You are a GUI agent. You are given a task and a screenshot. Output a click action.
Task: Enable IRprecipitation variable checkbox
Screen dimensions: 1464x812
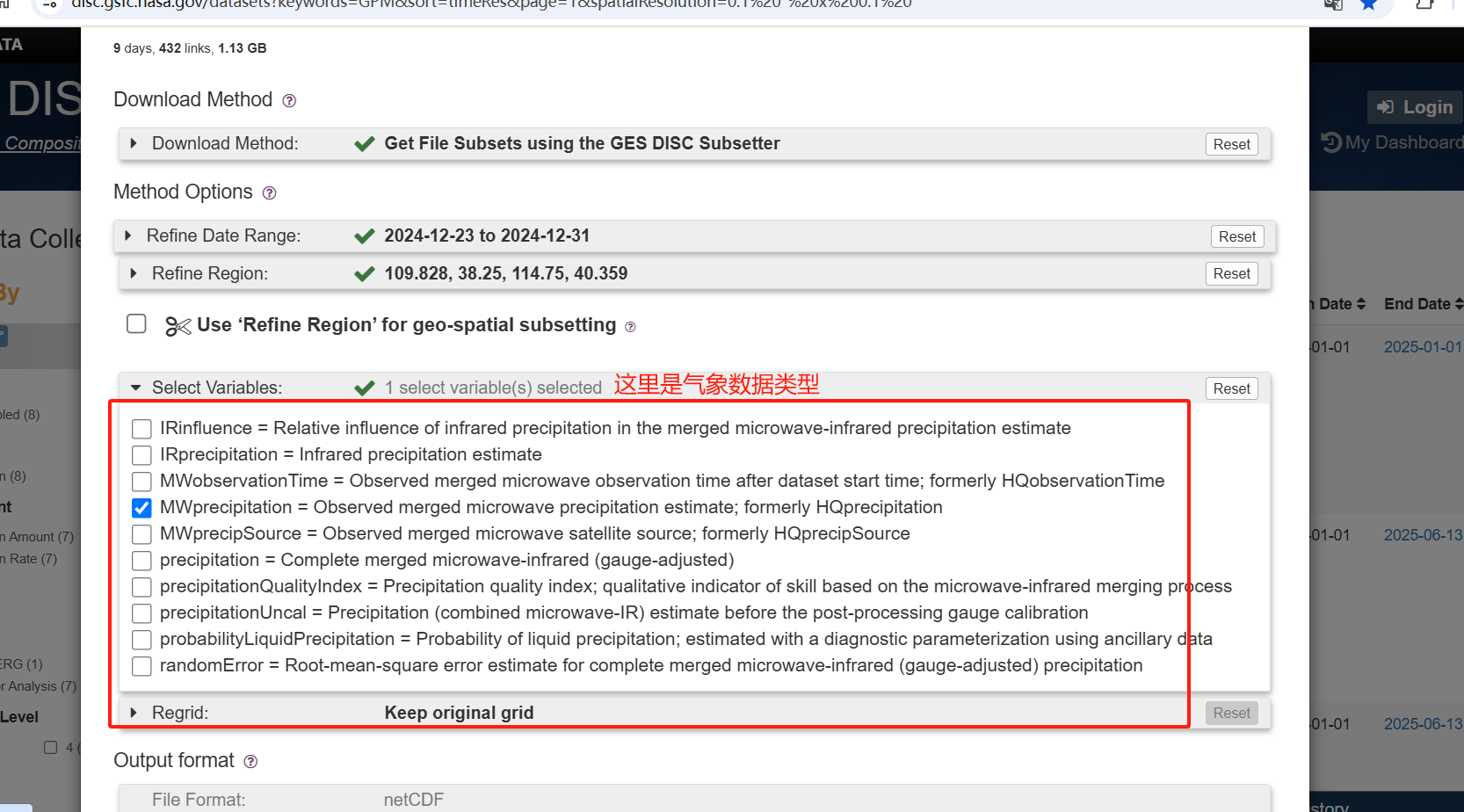pos(141,455)
